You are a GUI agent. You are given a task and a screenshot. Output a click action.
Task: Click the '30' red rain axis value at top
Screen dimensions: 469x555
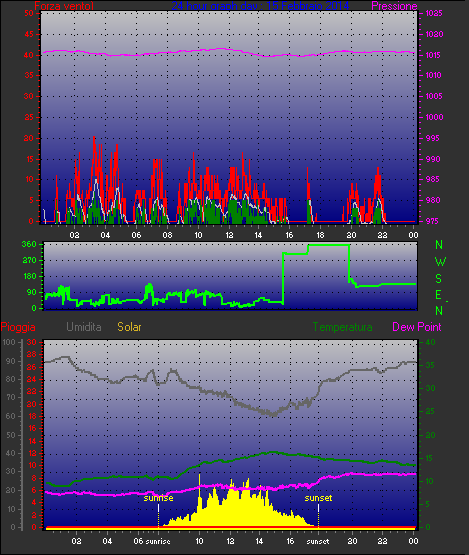click(32, 342)
